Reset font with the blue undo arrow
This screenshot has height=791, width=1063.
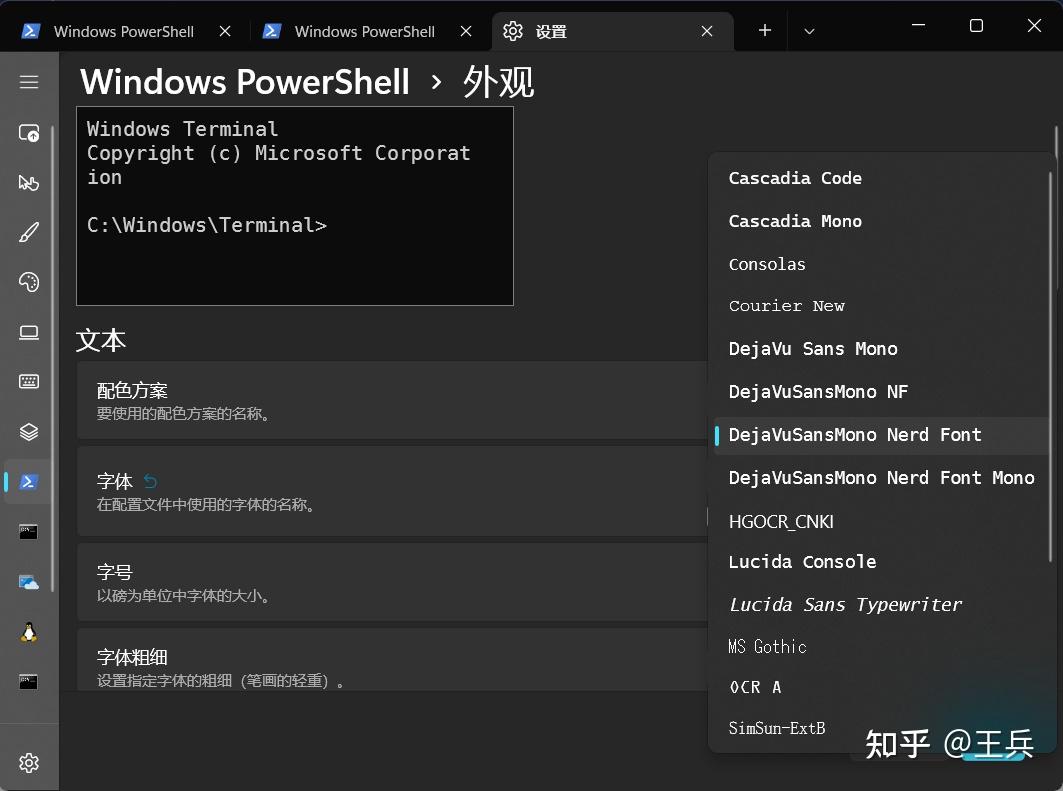coord(151,481)
